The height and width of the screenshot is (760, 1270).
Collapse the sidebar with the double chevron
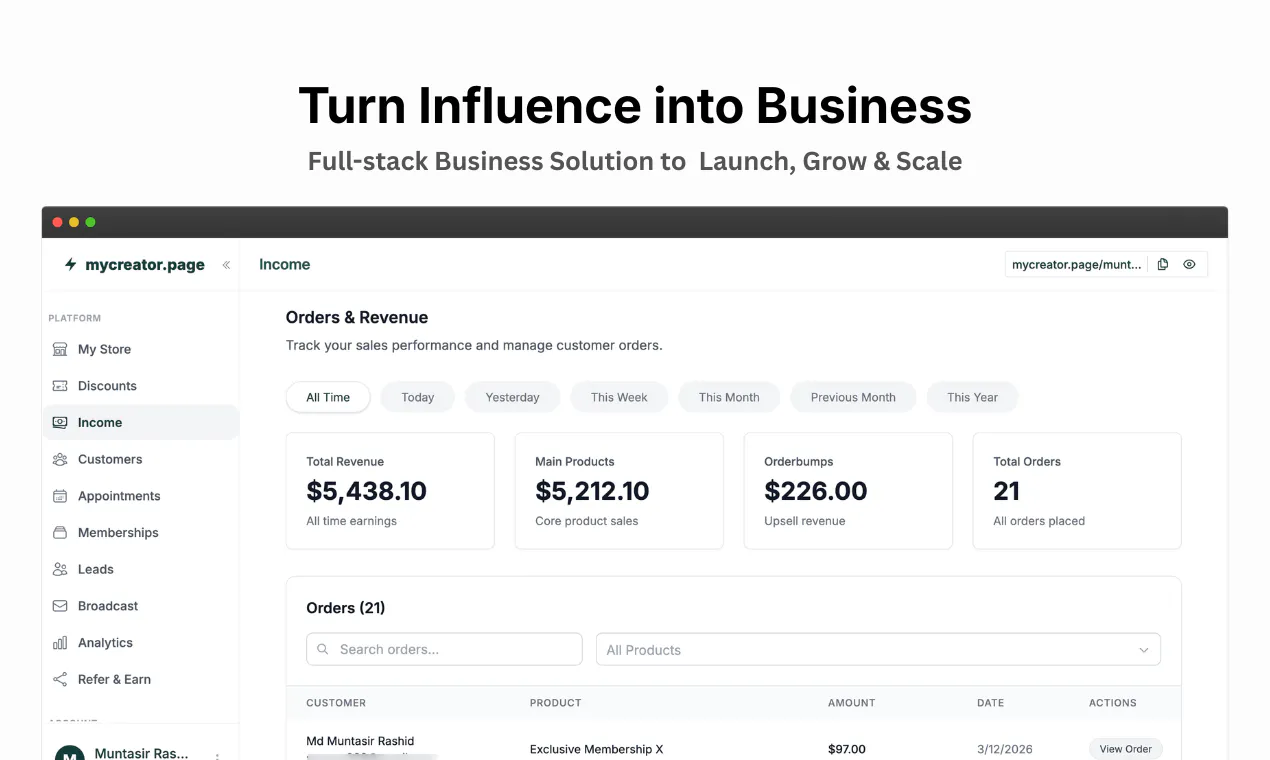tap(226, 265)
